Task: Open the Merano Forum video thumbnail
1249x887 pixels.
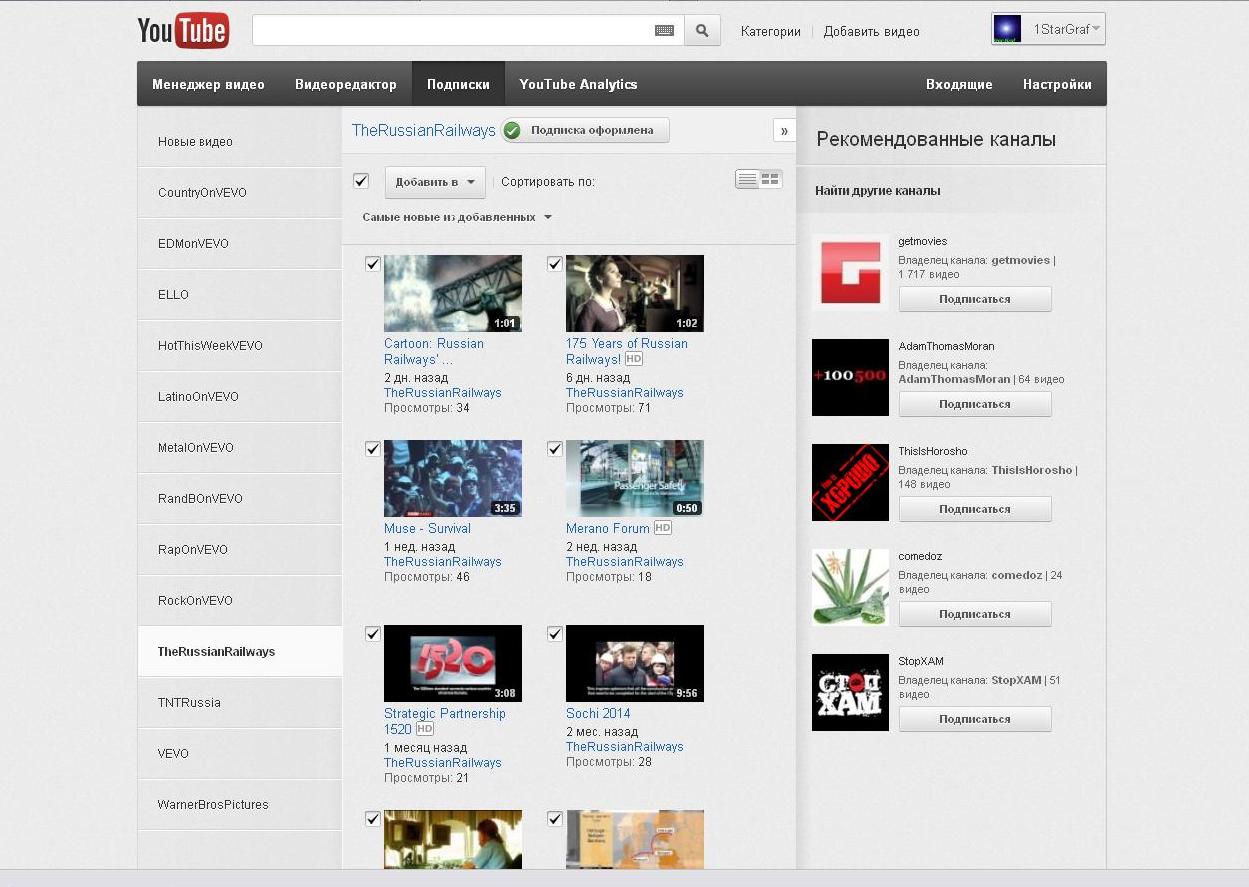Action: pyautogui.click(x=635, y=478)
